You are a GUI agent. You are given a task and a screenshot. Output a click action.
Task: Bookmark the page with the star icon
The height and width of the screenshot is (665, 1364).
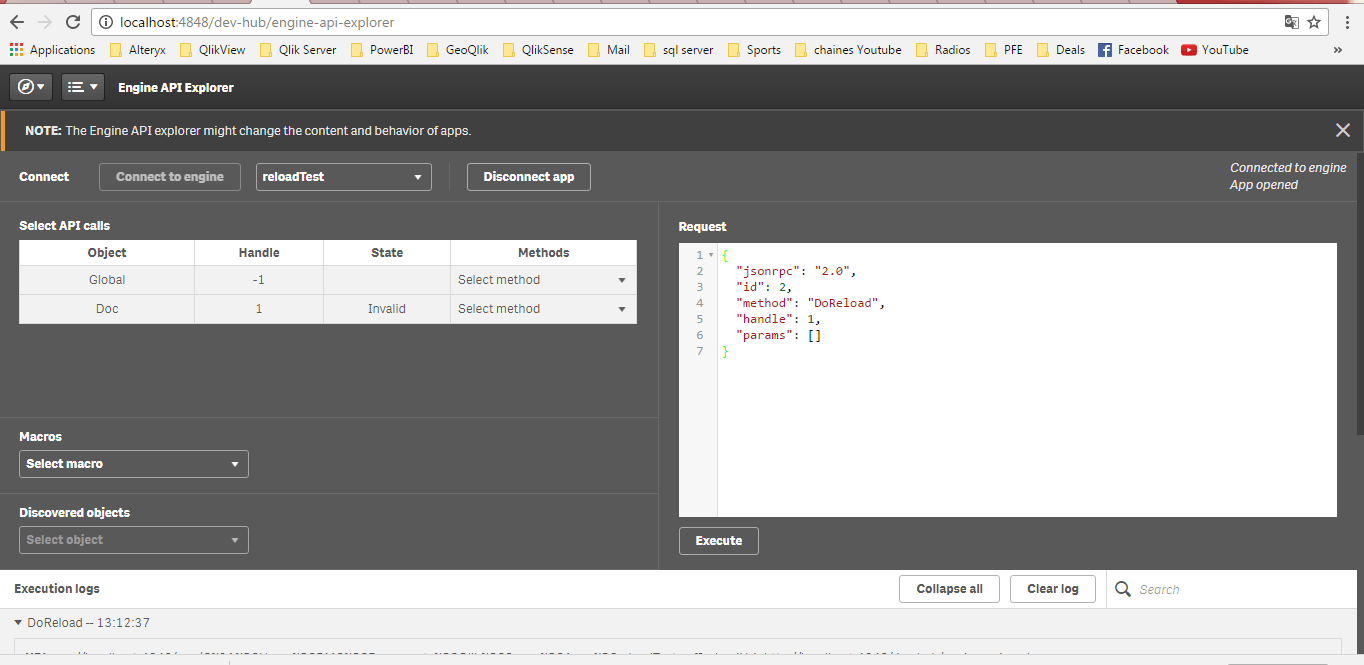point(1315,21)
